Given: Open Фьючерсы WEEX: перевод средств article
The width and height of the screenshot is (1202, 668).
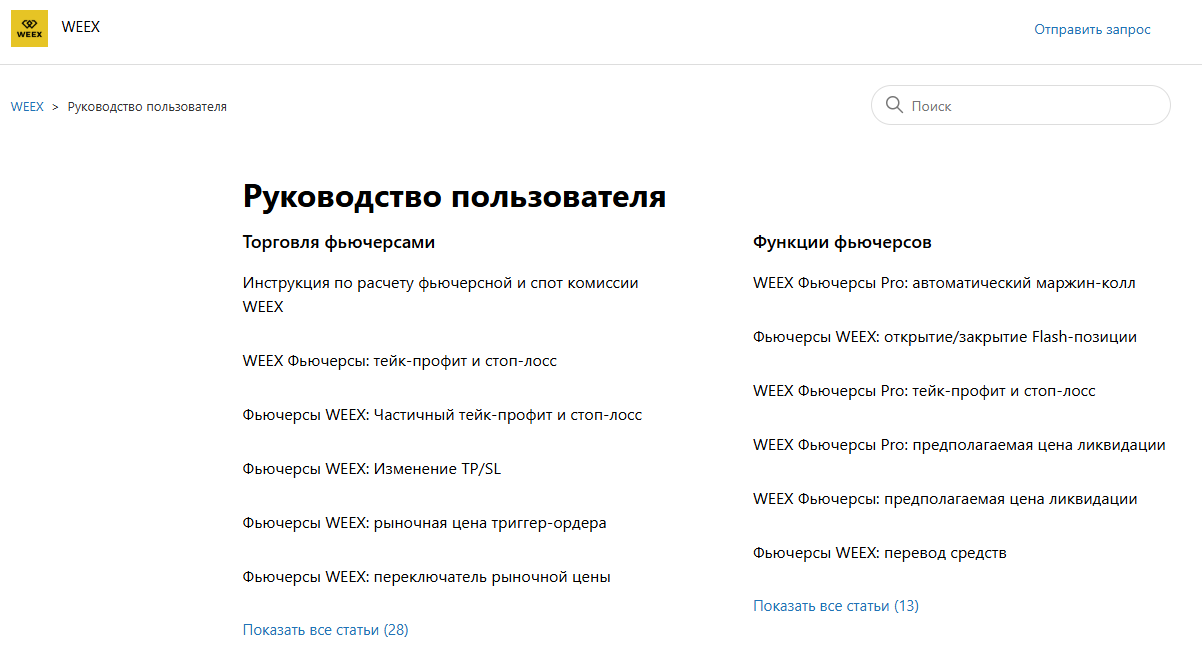Looking at the screenshot, I should 880,553.
